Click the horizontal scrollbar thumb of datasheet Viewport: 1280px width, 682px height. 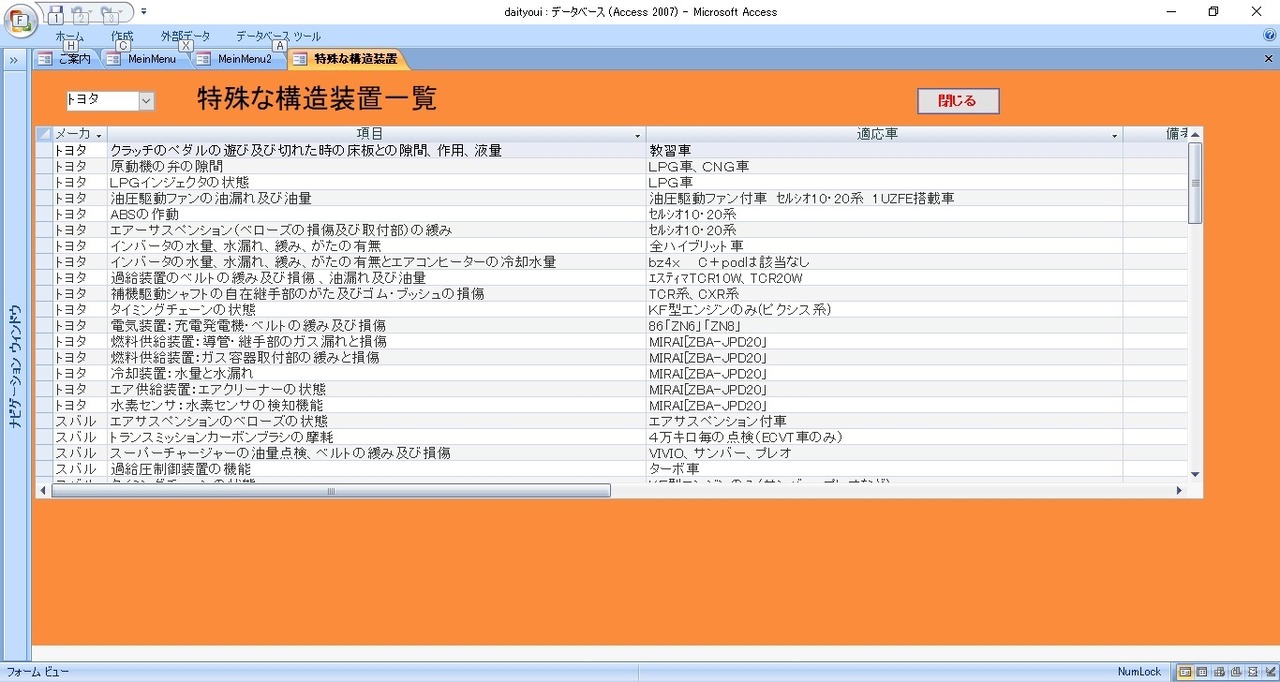[330, 491]
